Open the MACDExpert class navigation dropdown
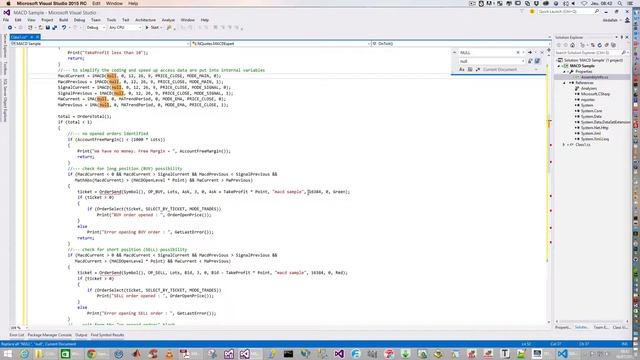This screenshot has height=360, width=640. 281,43
